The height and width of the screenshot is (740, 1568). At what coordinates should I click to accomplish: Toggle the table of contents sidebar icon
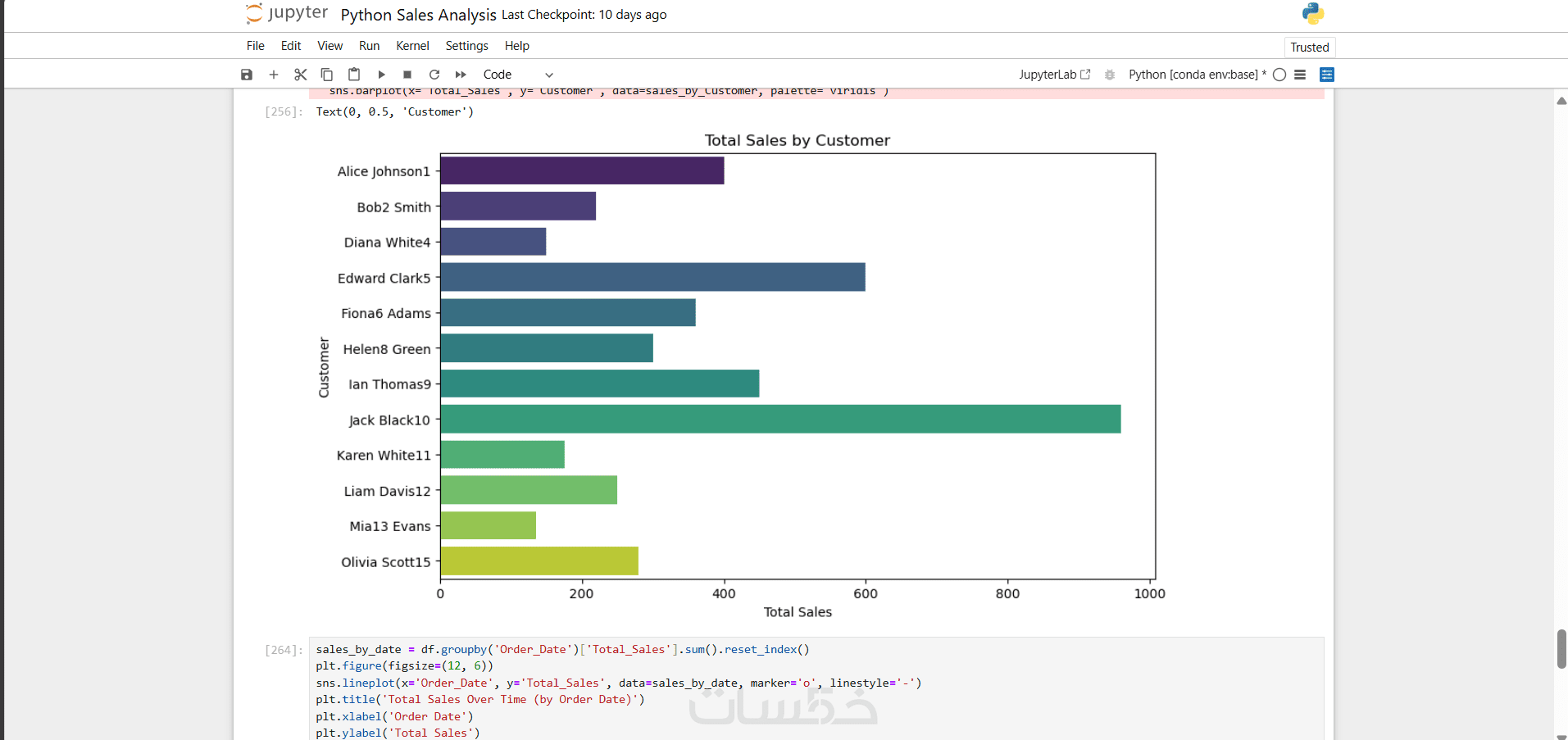tap(1327, 75)
